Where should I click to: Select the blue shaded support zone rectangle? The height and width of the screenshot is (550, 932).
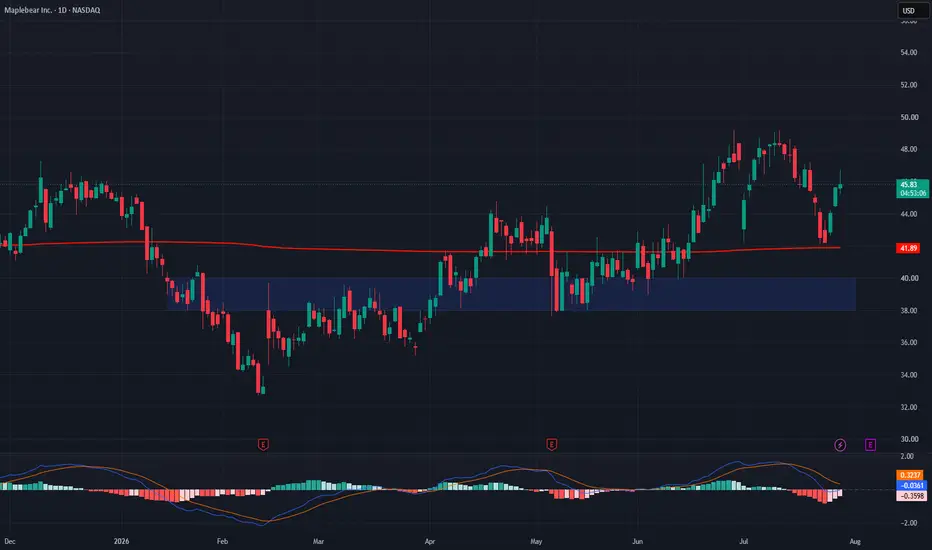point(511,294)
